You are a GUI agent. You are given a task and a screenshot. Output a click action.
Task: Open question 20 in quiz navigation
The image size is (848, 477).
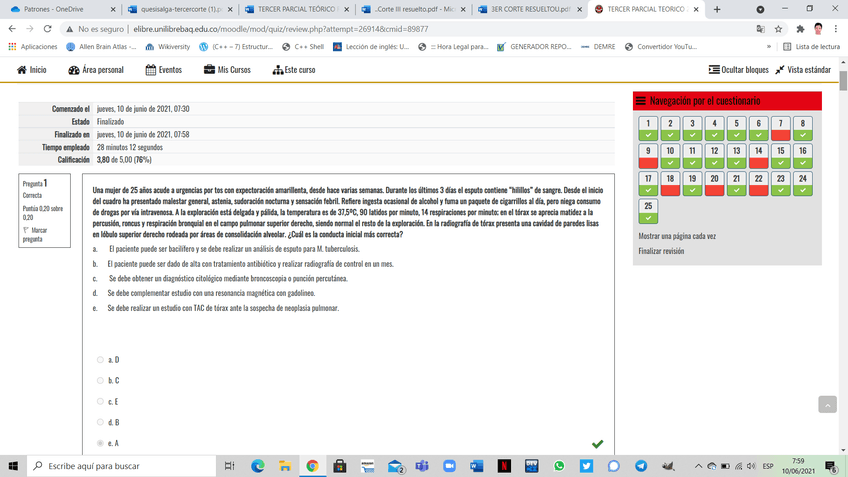tap(714, 183)
